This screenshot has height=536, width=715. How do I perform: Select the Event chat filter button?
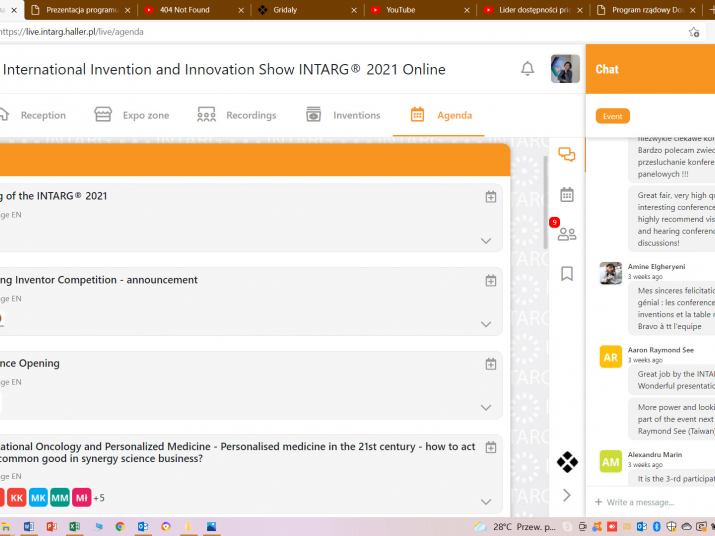pyautogui.click(x=612, y=116)
